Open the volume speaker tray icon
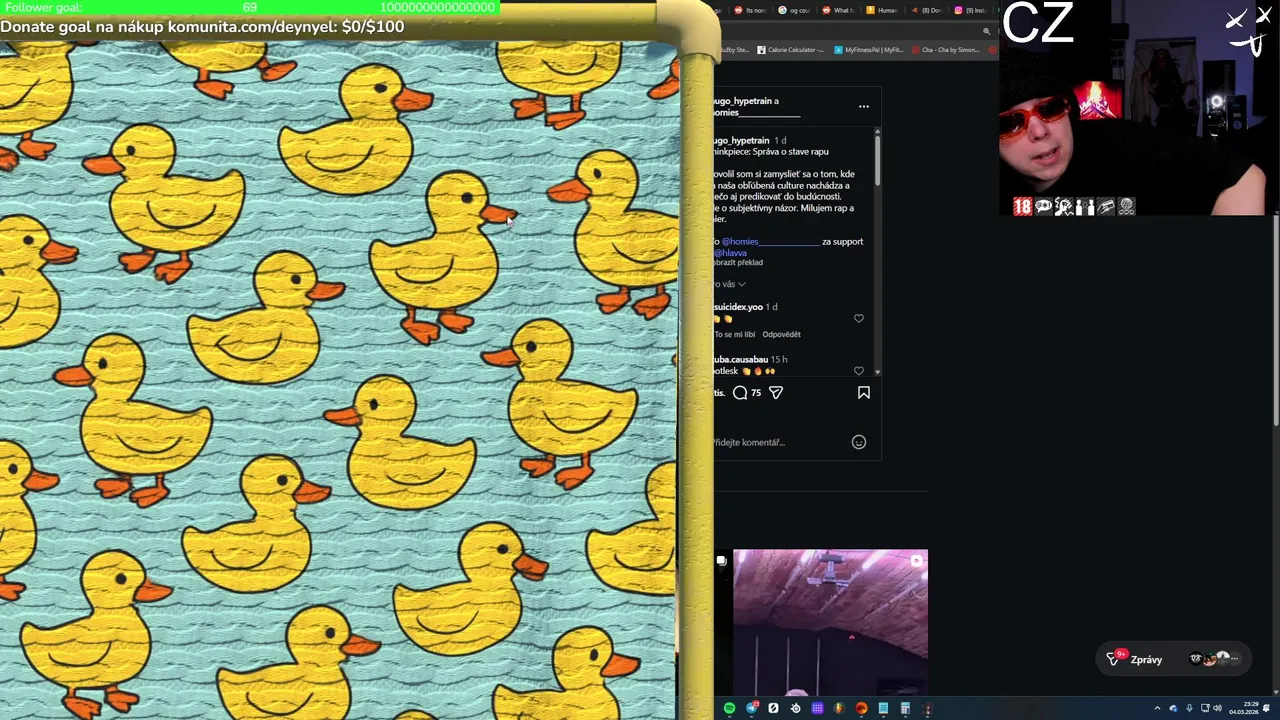This screenshot has width=1280, height=720. pos(1217,708)
